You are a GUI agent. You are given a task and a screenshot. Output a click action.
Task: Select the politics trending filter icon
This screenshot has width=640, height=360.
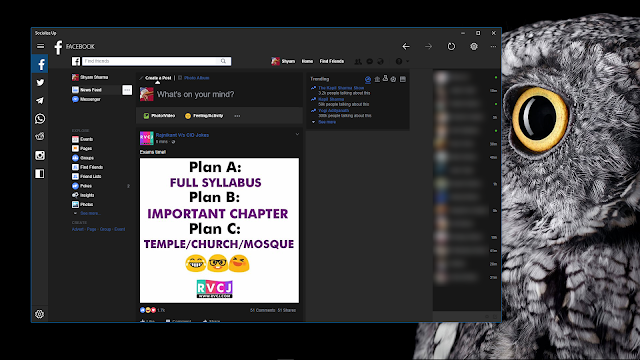point(377,79)
